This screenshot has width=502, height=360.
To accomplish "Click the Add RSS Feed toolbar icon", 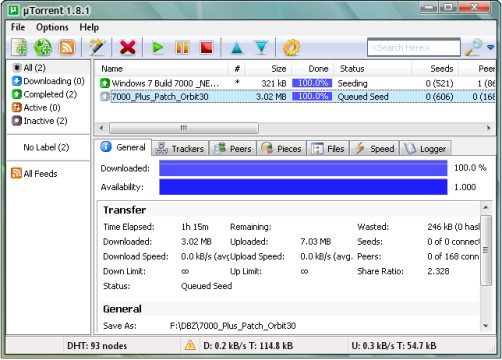I will [x=67, y=47].
